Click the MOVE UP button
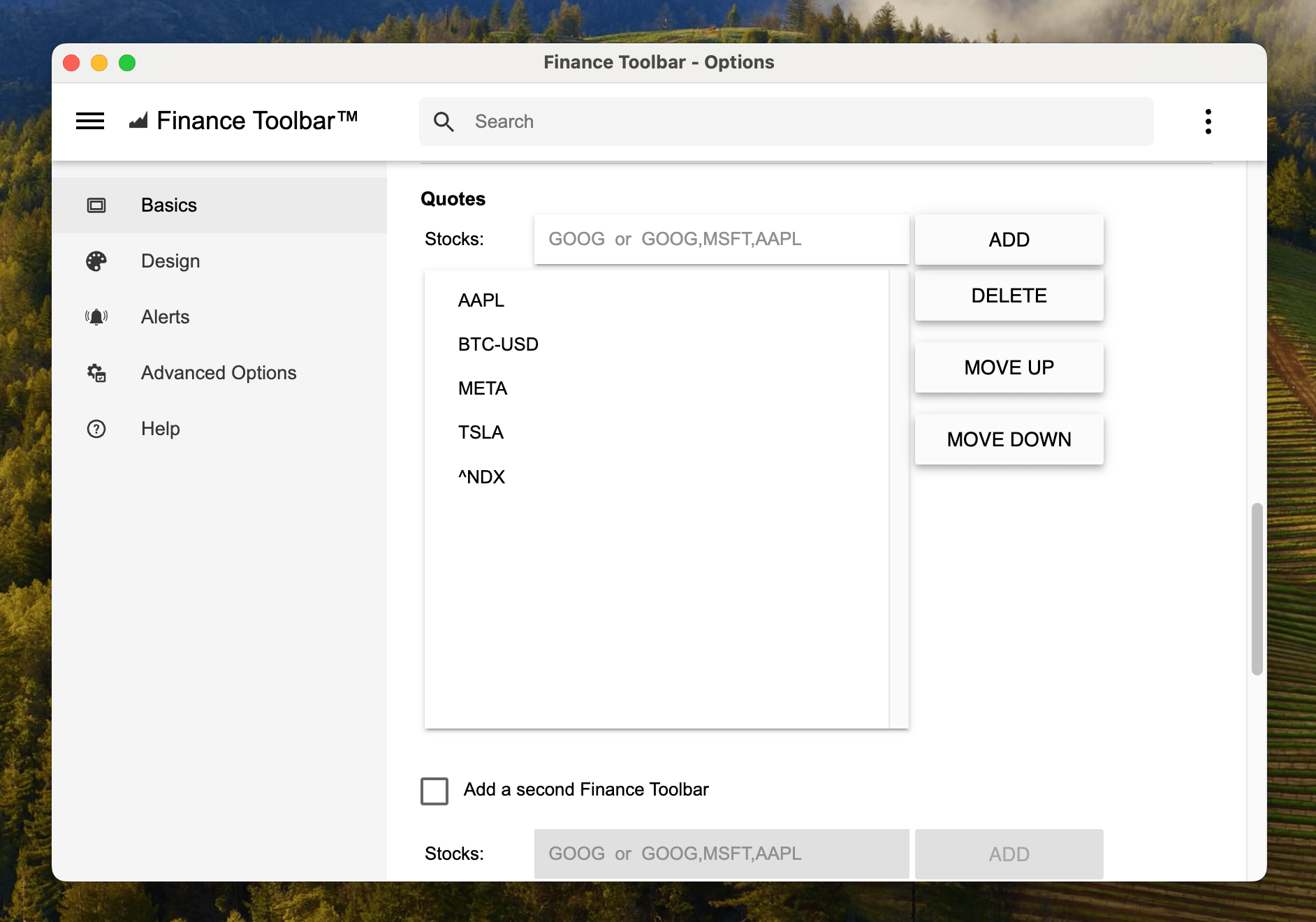Screen dimensions: 1316x922 point(1009,367)
